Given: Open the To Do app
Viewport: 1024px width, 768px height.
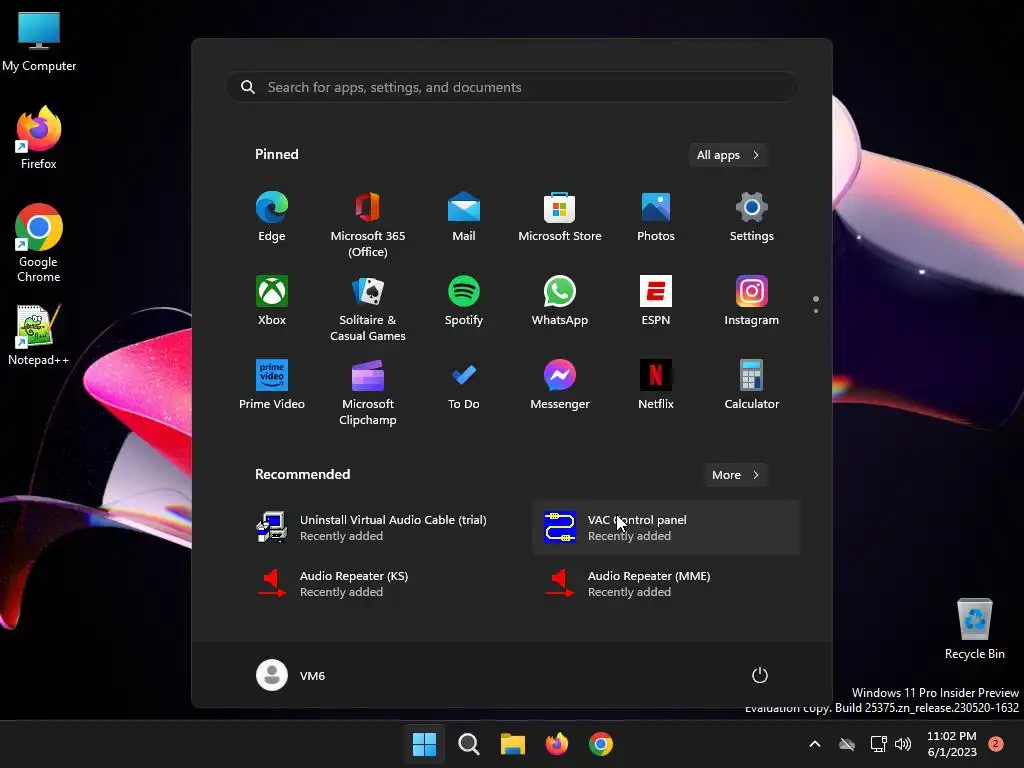Looking at the screenshot, I should (x=464, y=385).
